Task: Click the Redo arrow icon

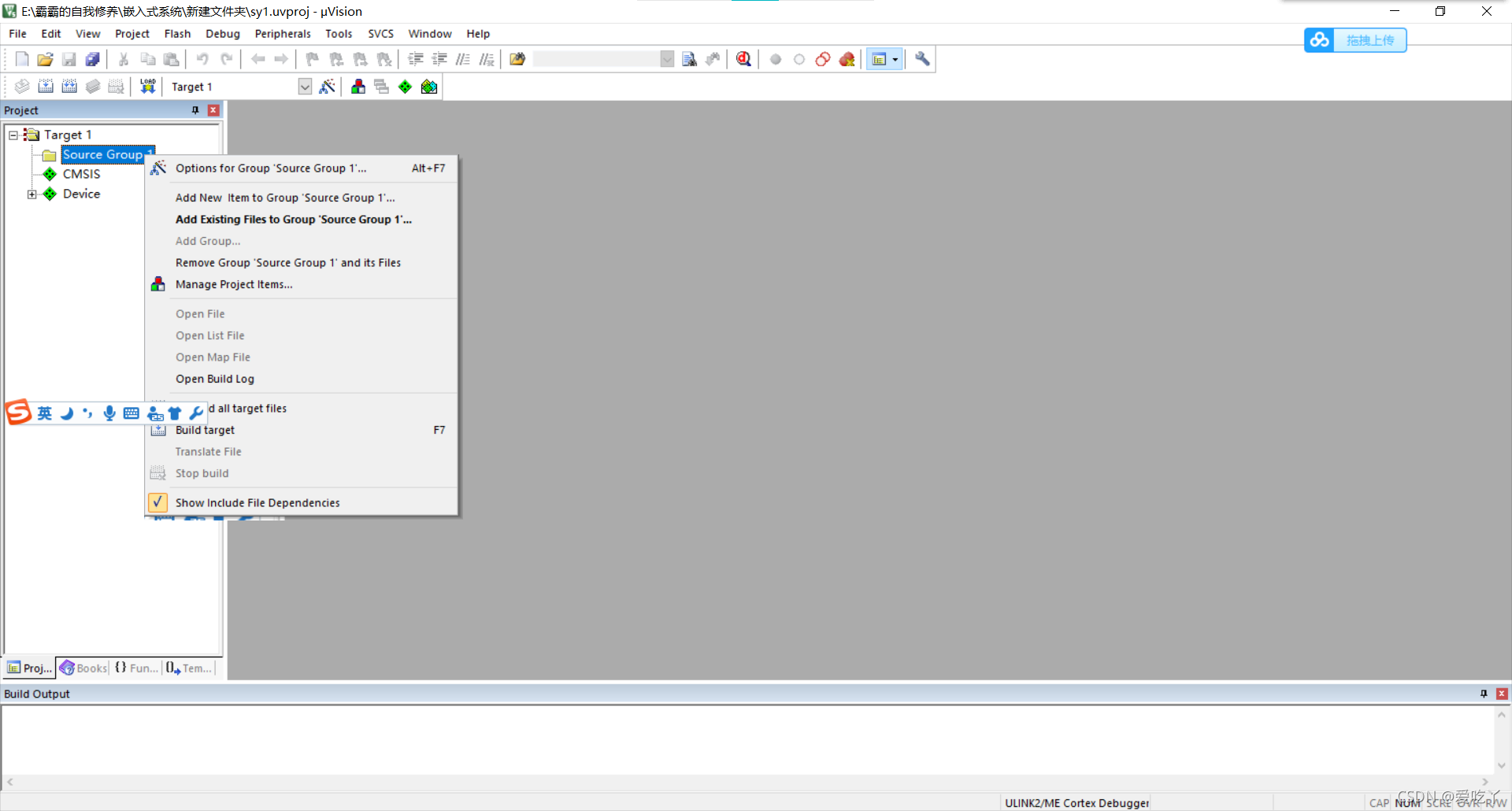Action: 226,59
